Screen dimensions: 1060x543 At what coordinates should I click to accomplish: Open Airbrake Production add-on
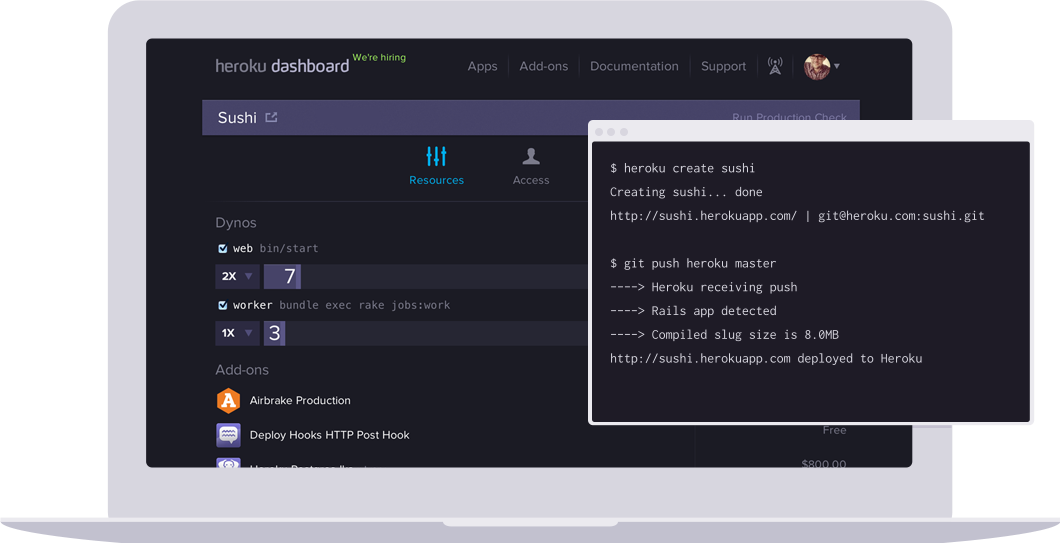pos(300,400)
